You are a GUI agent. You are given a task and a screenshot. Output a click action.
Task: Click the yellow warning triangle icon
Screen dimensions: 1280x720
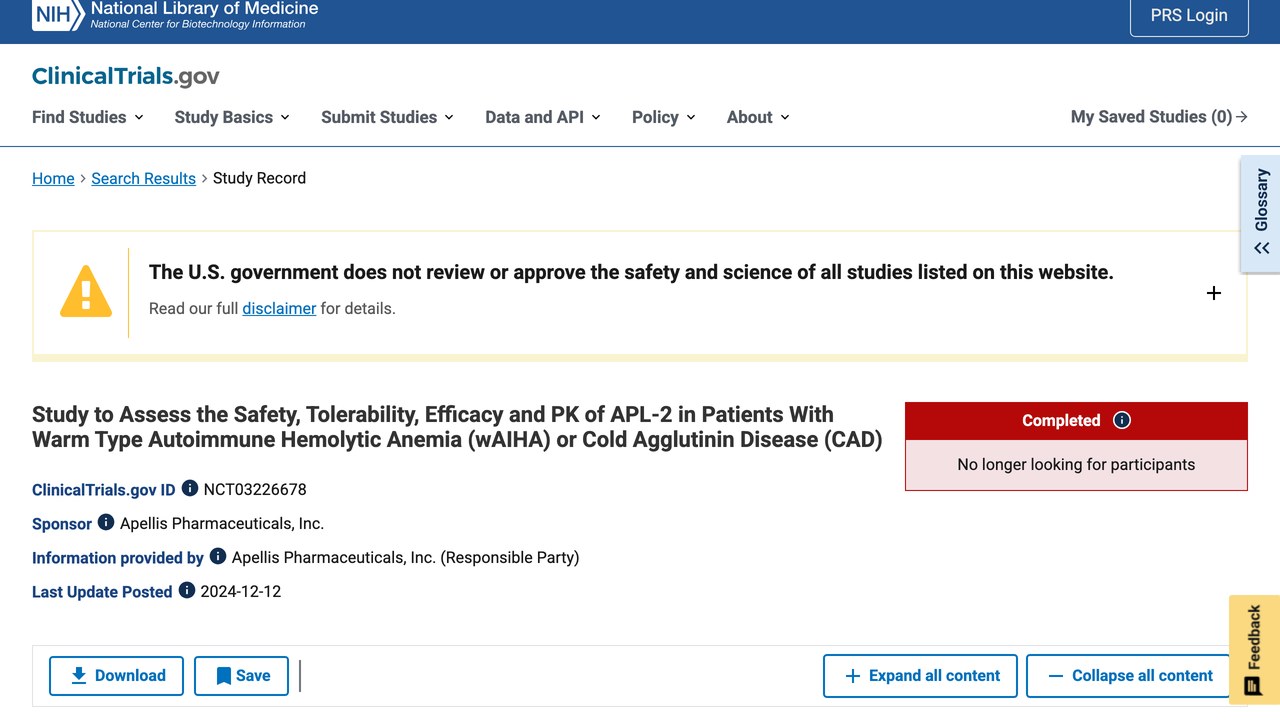coord(86,291)
